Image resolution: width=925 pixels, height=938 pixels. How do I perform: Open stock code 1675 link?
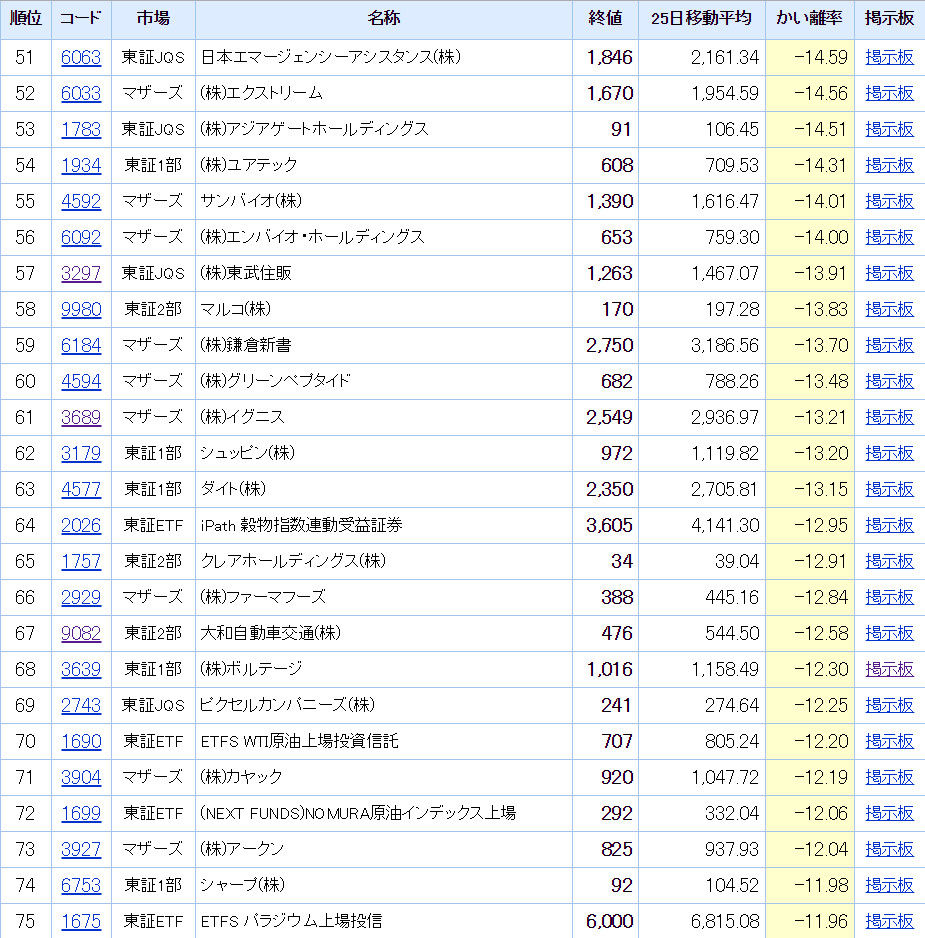(x=81, y=921)
